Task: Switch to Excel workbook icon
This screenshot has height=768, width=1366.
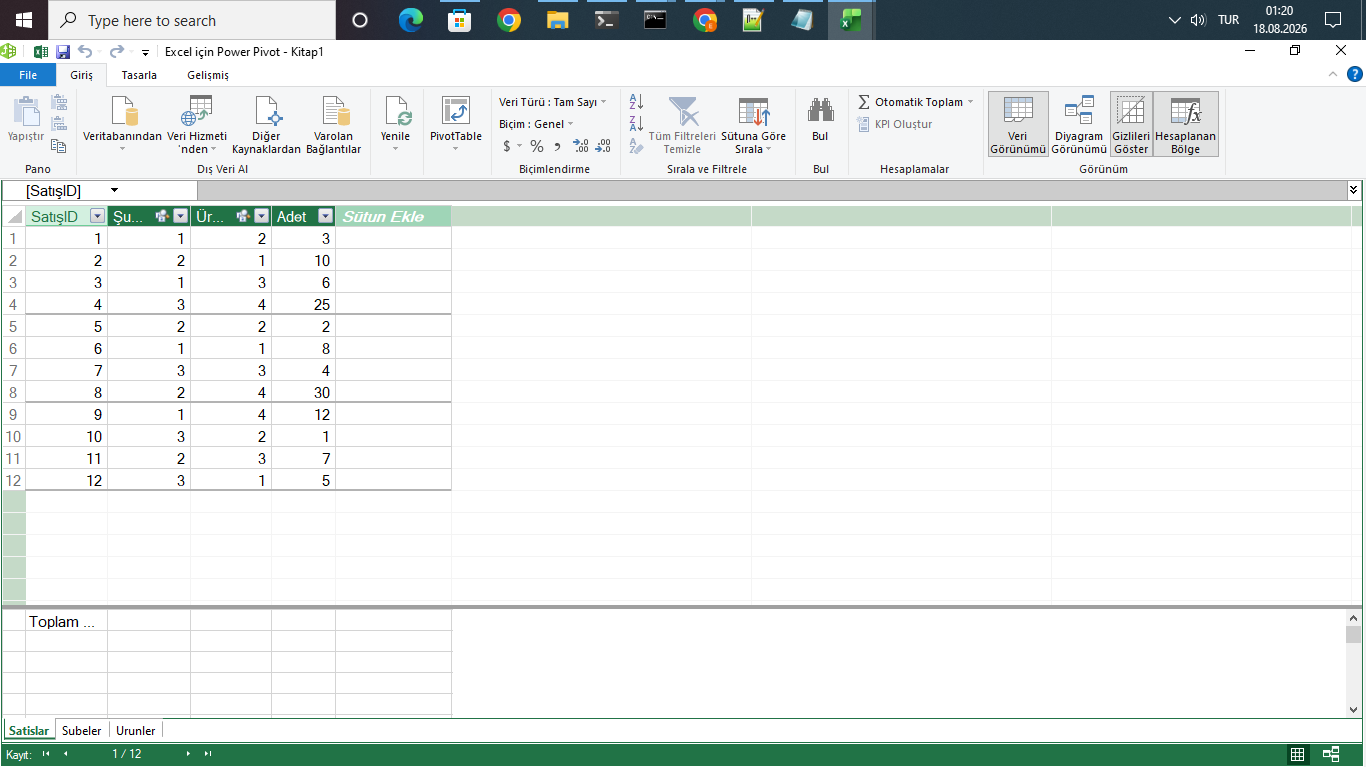Action: click(41, 52)
